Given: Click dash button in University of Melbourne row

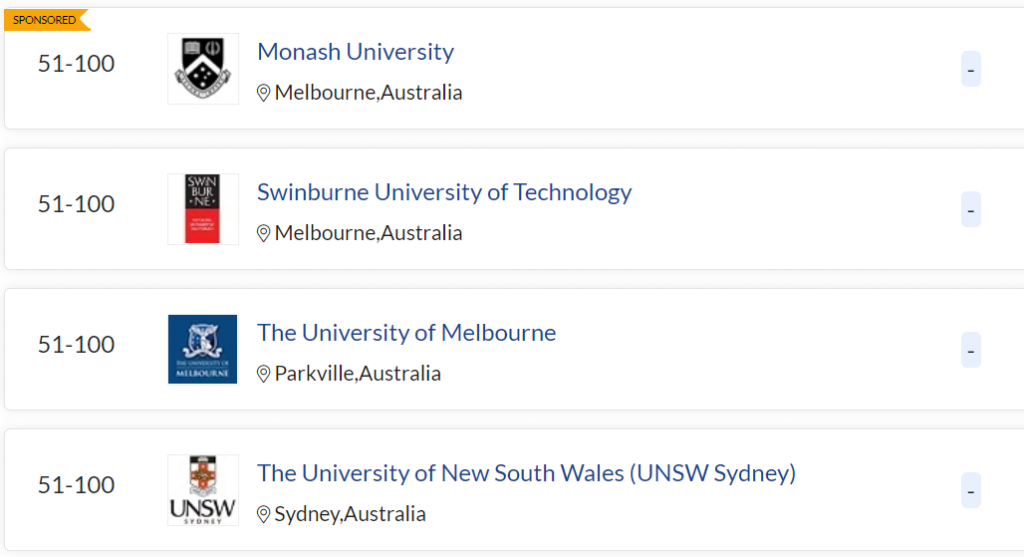Looking at the screenshot, I should click(970, 350).
